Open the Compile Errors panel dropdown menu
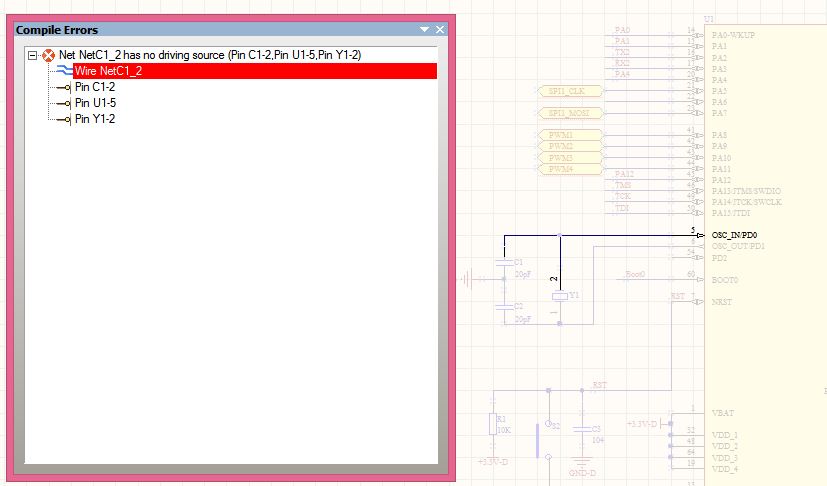This screenshot has width=827, height=486. (424, 30)
